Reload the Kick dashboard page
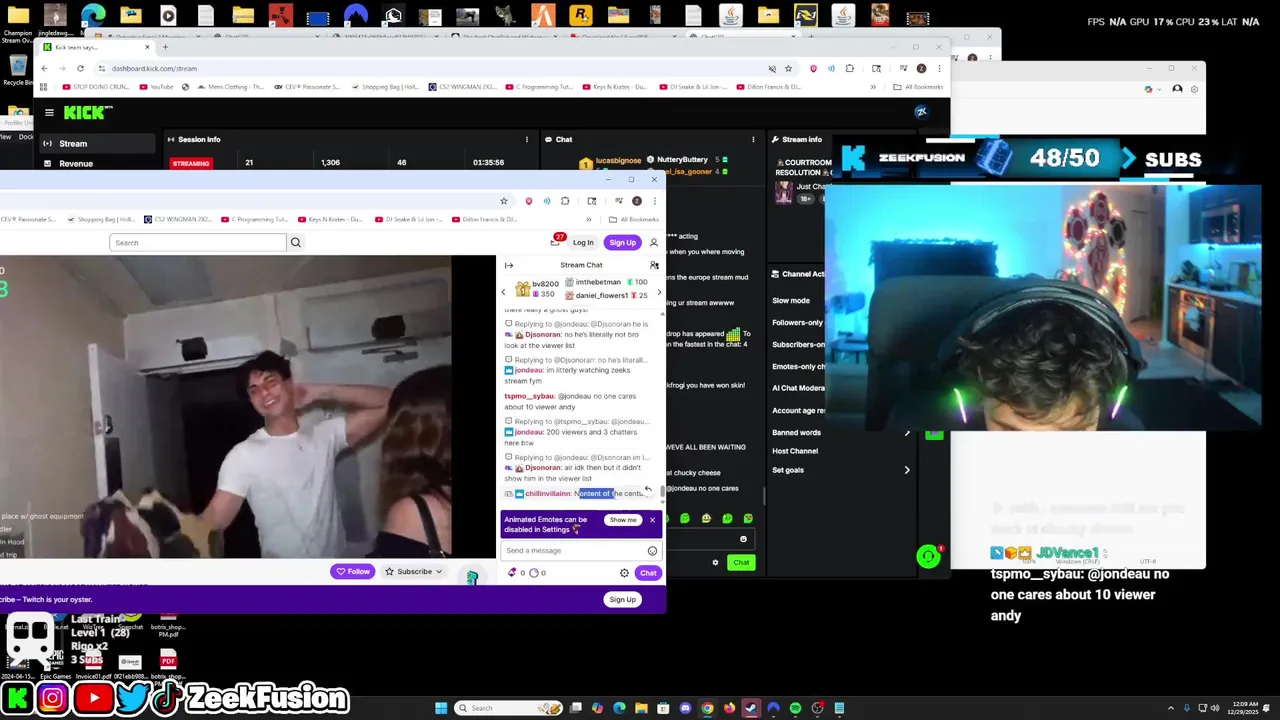The height and width of the screenshot is (720, 1280). coord(81,68)
